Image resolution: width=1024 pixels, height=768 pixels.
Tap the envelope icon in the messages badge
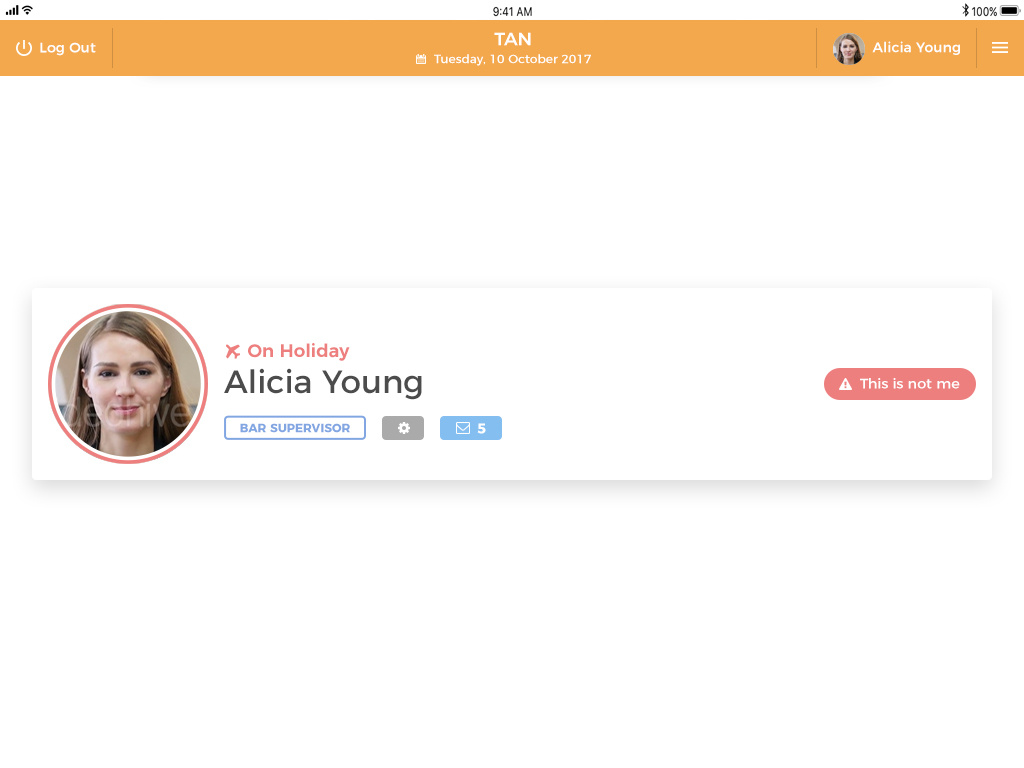(463, 428)
